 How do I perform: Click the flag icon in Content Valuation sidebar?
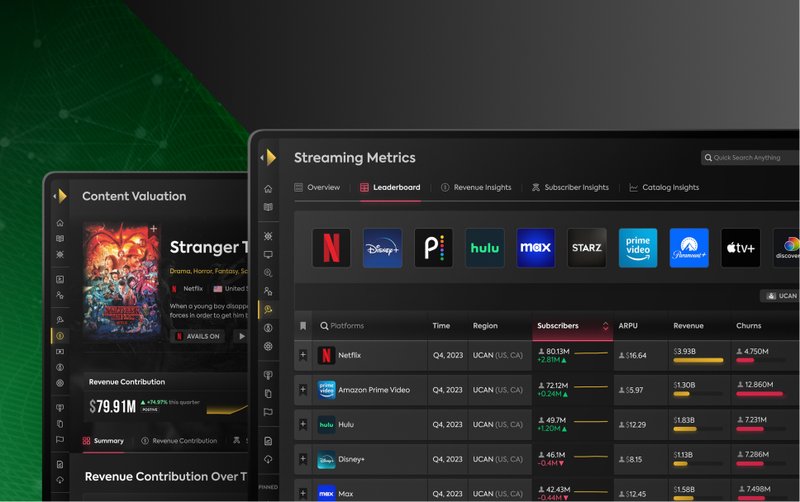60,439
